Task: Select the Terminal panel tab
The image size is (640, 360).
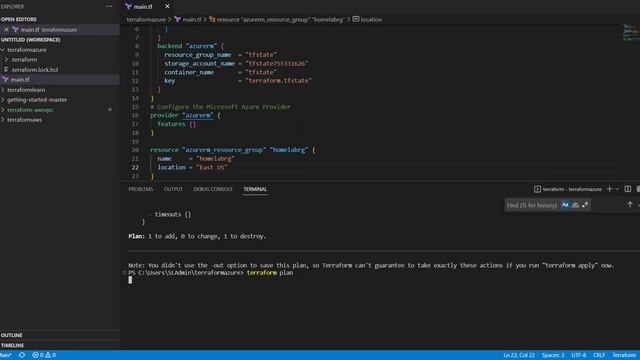Action: tap(255, 189)
